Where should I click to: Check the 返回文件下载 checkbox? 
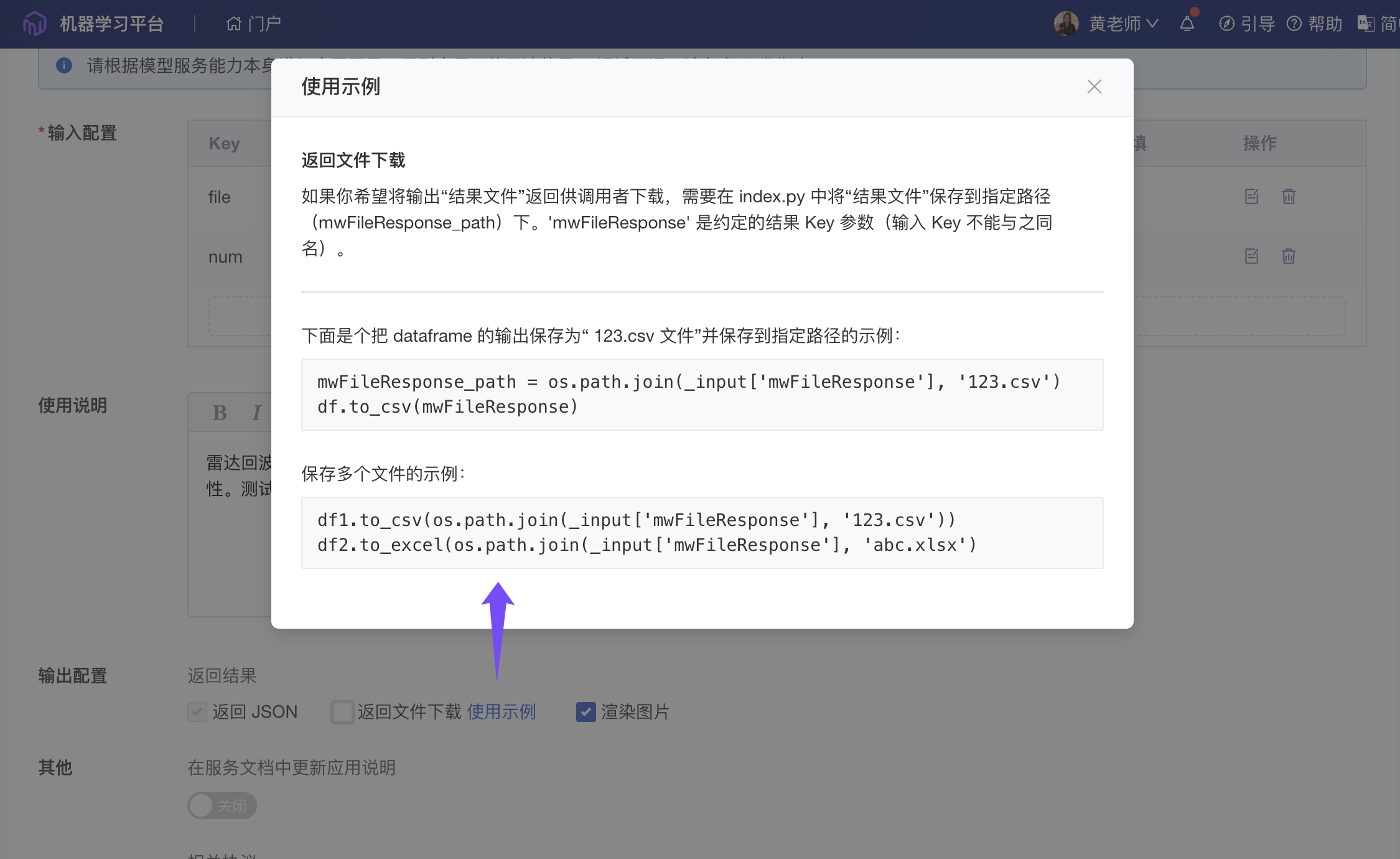(x=342, y=711)
